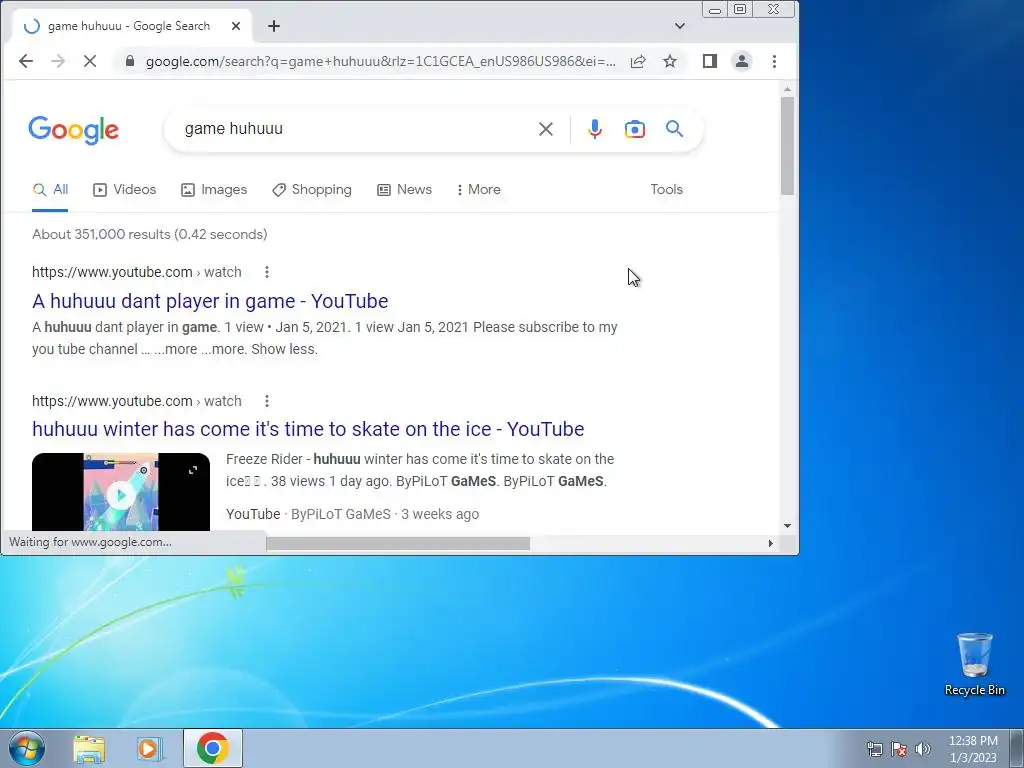
Task: Open site info via the padlock icon
Action: click(130, 61)
